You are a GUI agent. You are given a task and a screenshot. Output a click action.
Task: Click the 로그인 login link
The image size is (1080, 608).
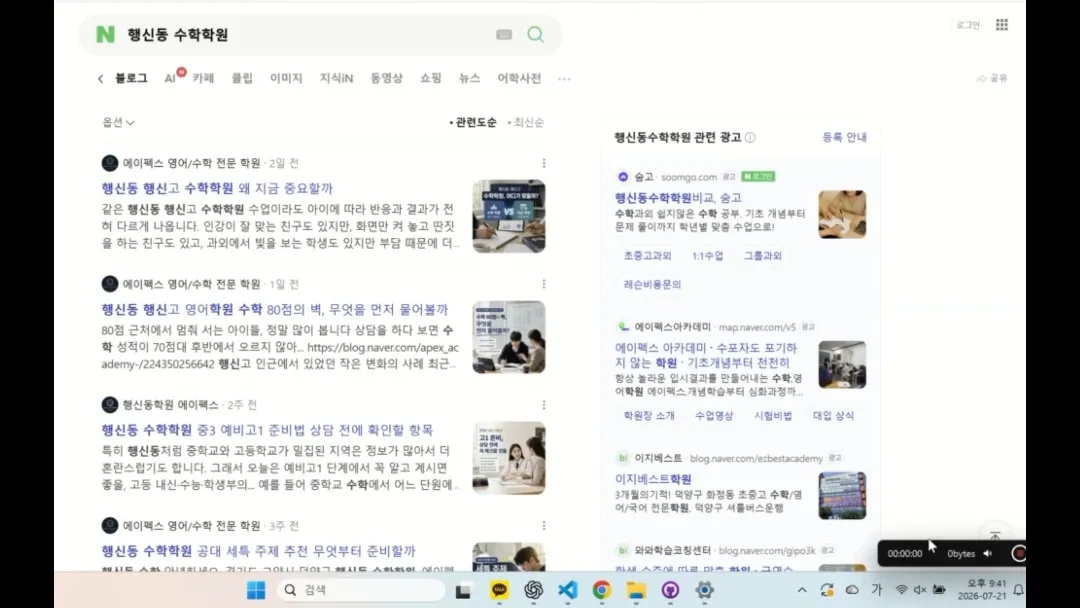pyautogui.click(x=968, y=25)
